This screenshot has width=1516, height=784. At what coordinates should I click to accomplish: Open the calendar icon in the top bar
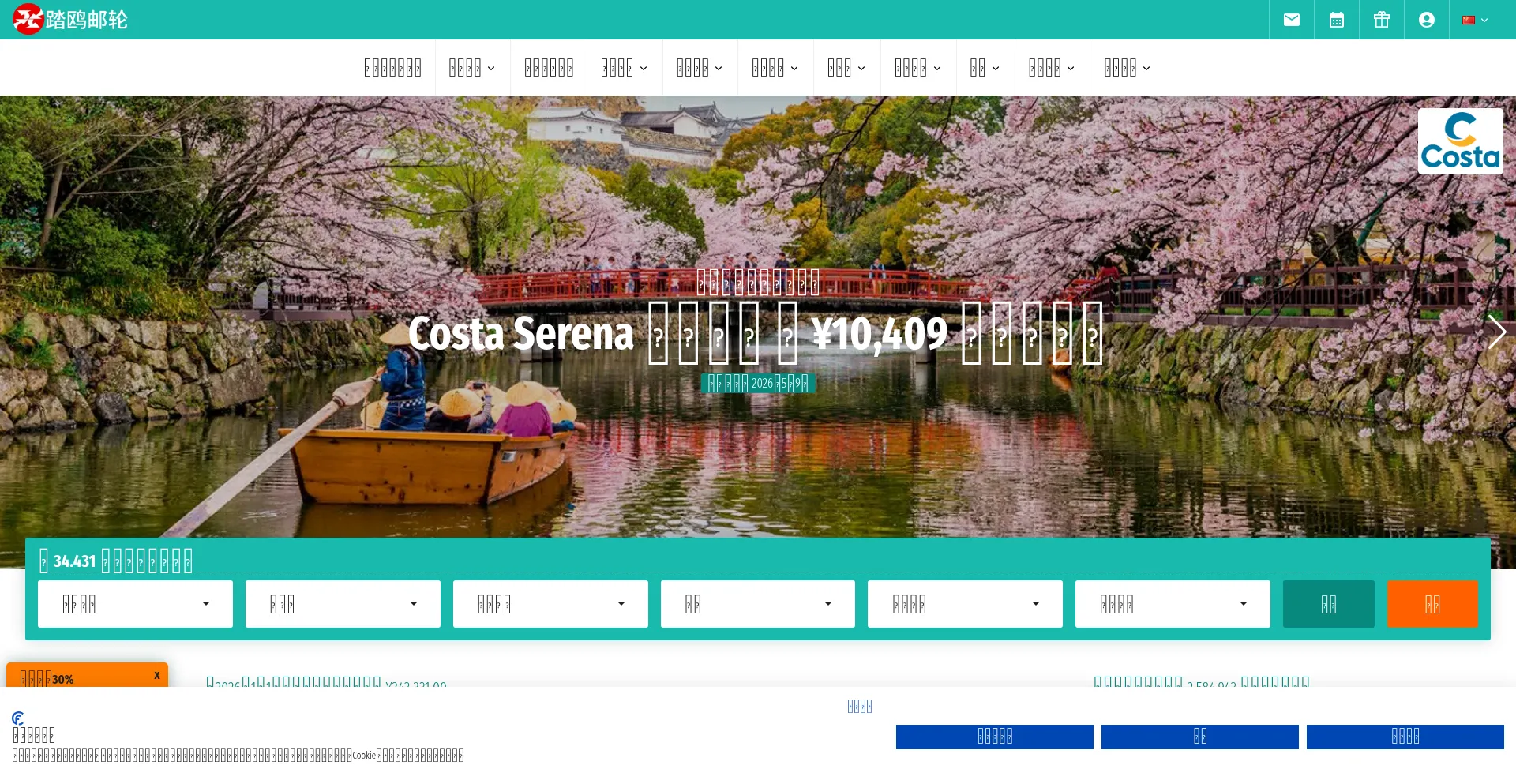tap(1337, 20)
